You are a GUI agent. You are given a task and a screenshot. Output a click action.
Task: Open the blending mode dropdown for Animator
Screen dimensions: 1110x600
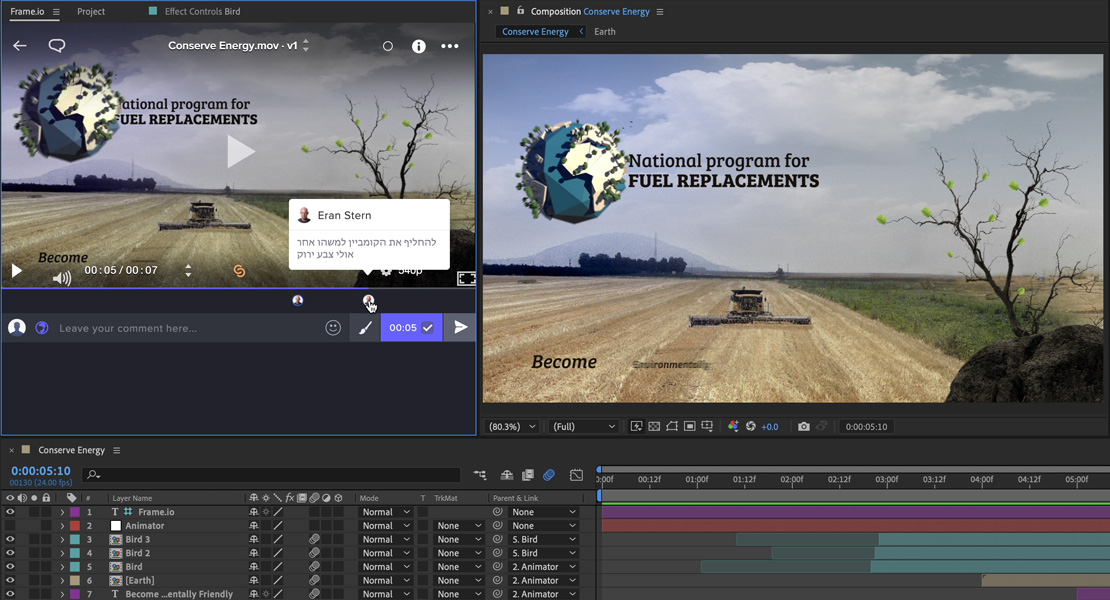click(386, 525)
